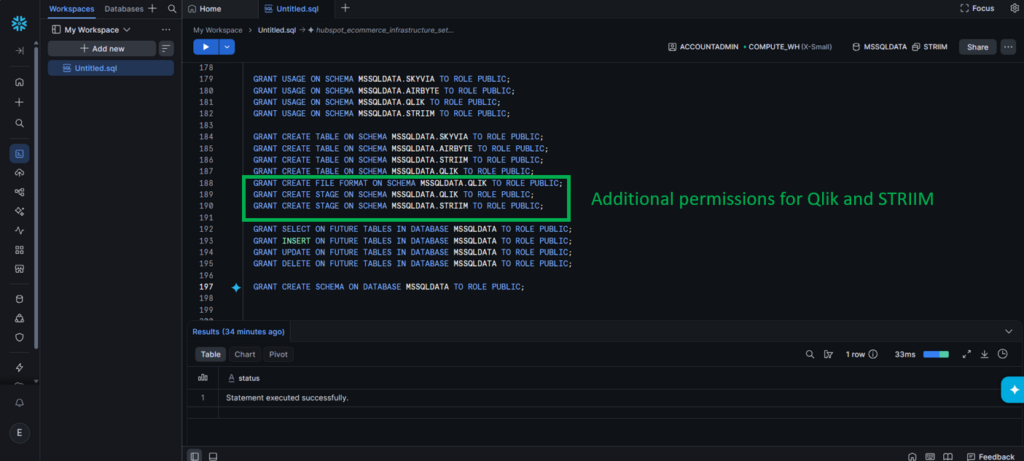
Task: Open the Feedback link in status bar
Action: [x=990, y=456]
